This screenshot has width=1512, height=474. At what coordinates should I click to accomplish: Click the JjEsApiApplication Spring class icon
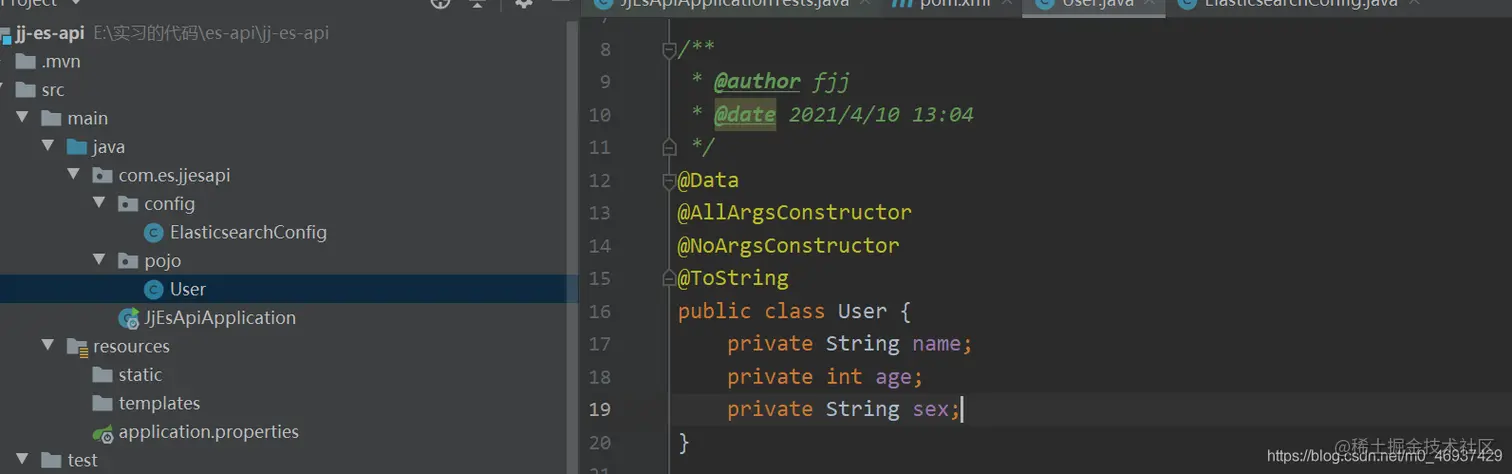pyautogui.click(x=129, y=318)
